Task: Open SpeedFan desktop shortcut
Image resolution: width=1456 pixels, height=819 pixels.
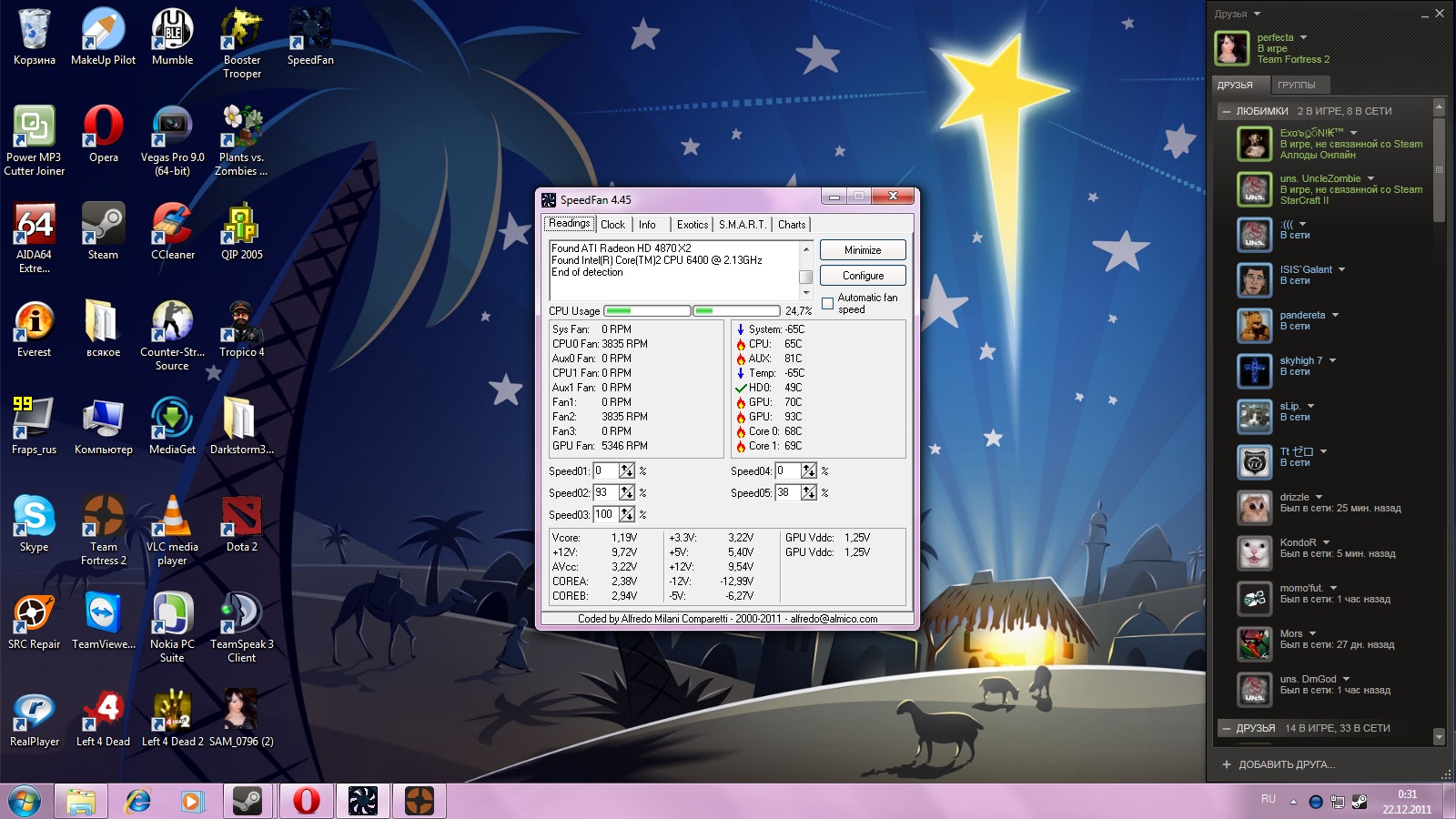Action: coord(310,37)
